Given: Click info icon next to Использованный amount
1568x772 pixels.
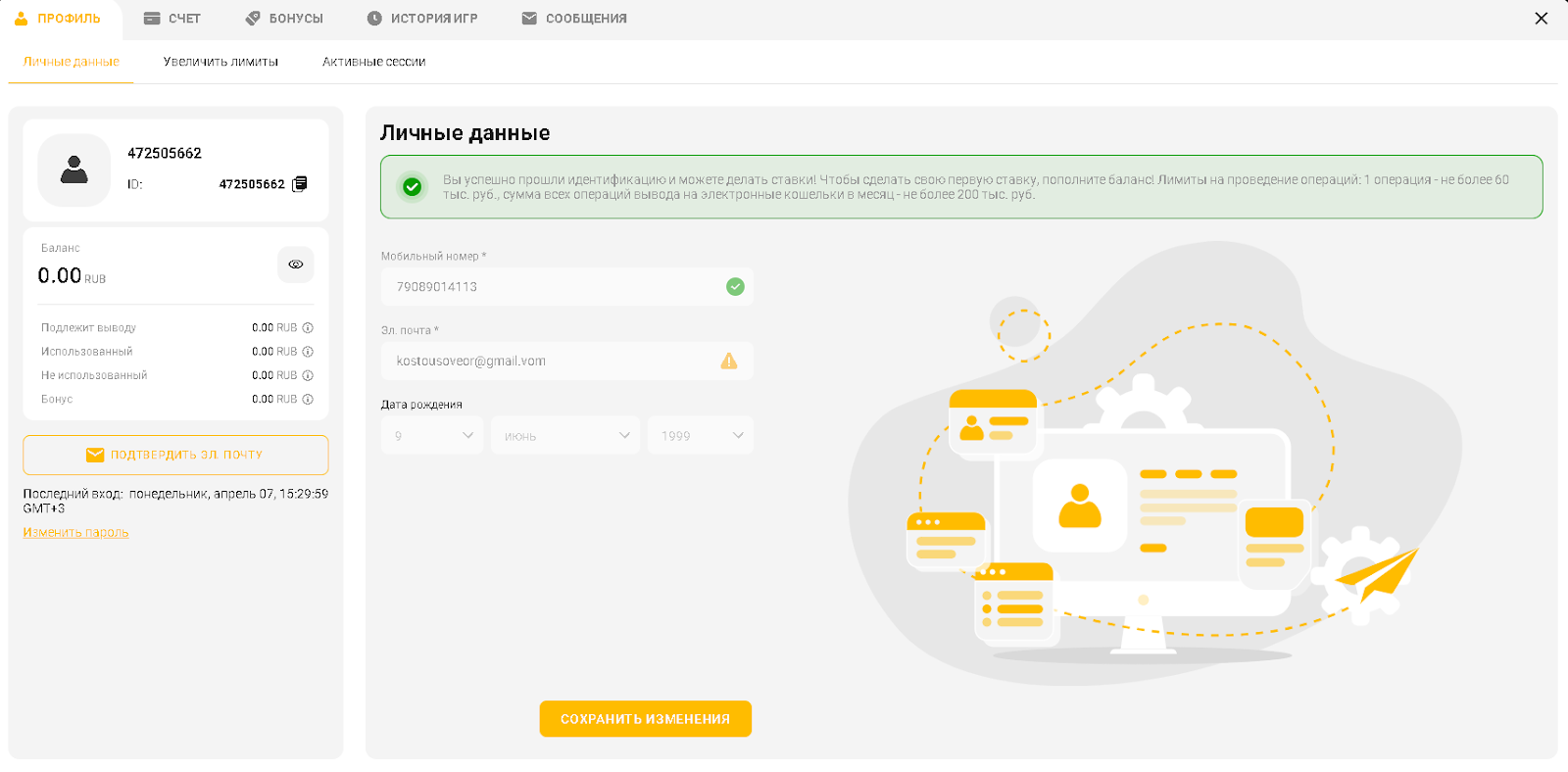Looking at the screenshot, I should [x=308, y=352].
